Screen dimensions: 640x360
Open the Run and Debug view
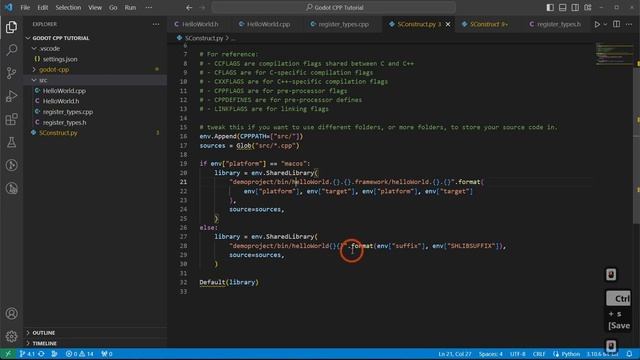pyautogui.click(x=11, y=96)
